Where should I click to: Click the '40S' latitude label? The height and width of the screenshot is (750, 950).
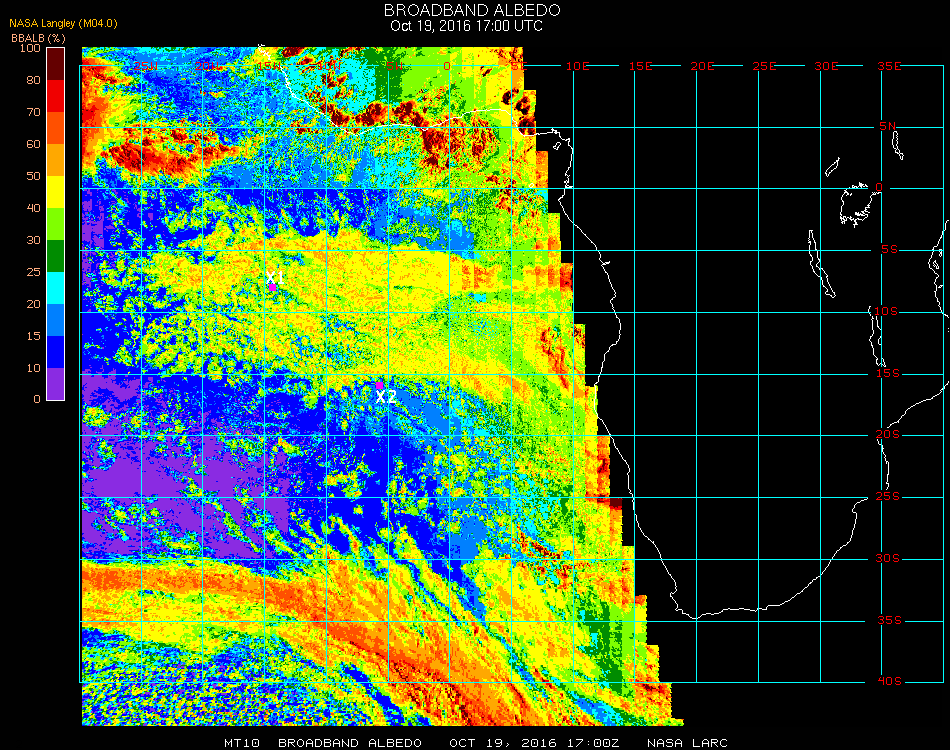pyautogui.click(x=889, y=682)
